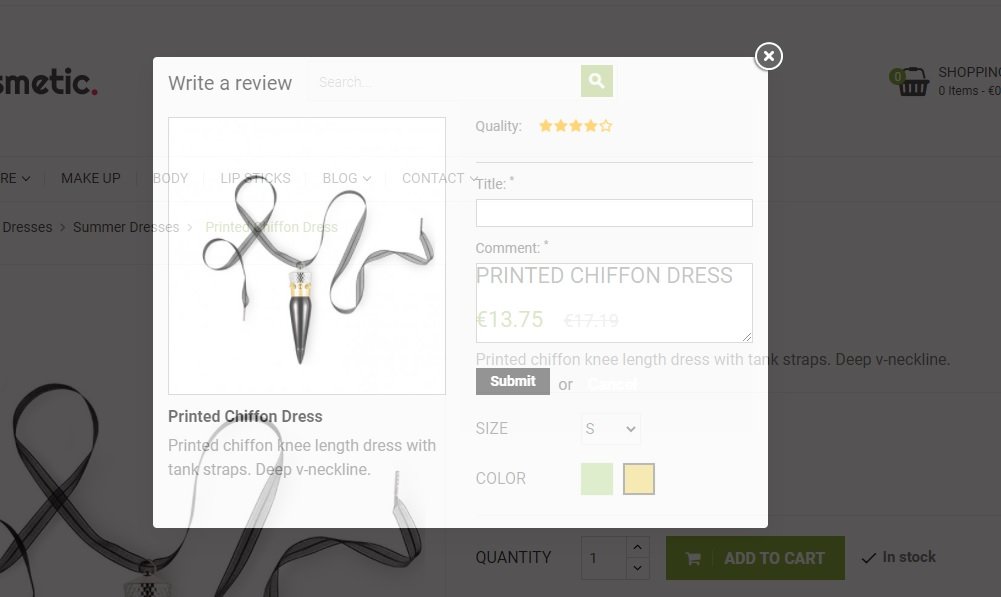1001x597 pixels.
Task: Expand the CONTACT menu
Action: click(x=439, y=178)
